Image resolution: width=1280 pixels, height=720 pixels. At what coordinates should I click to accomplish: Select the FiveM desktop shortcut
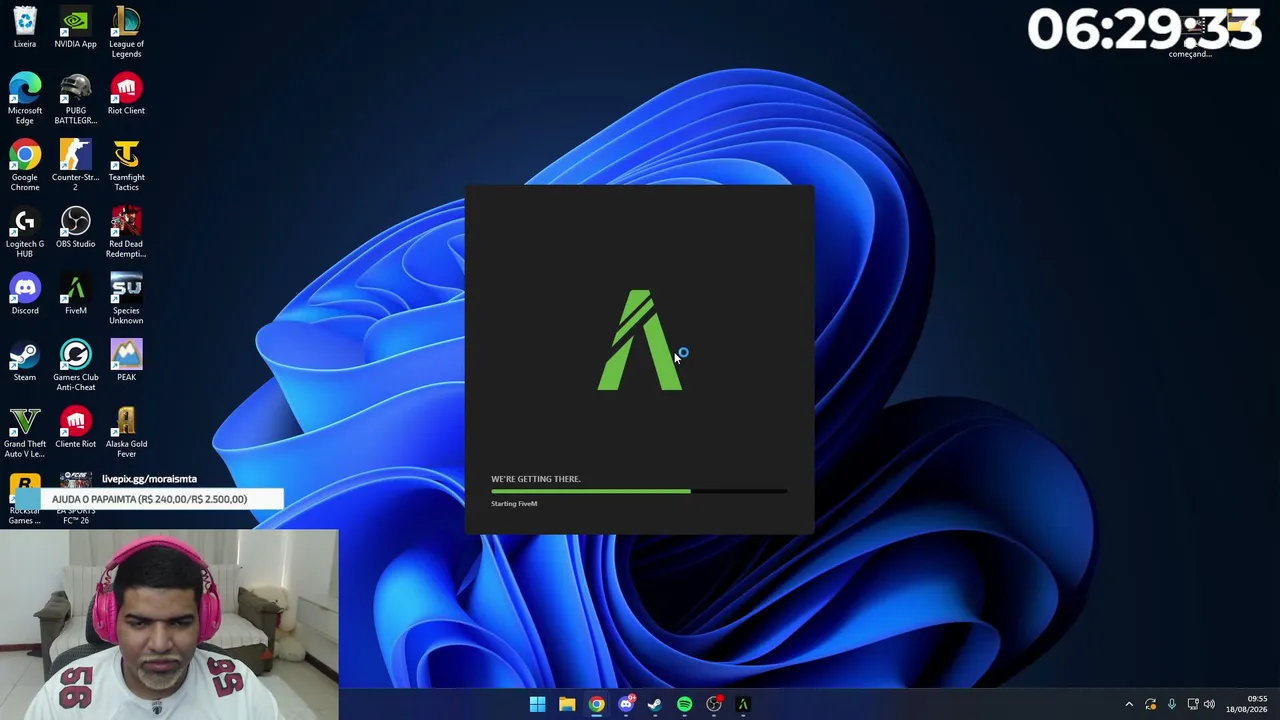pos(75,294)
